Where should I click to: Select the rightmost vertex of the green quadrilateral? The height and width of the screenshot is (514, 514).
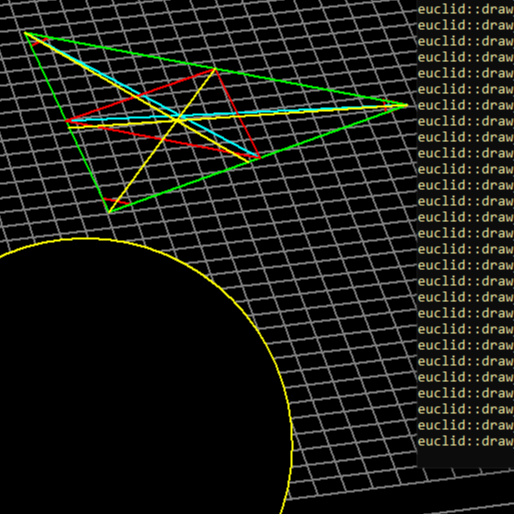click(407, 106)
